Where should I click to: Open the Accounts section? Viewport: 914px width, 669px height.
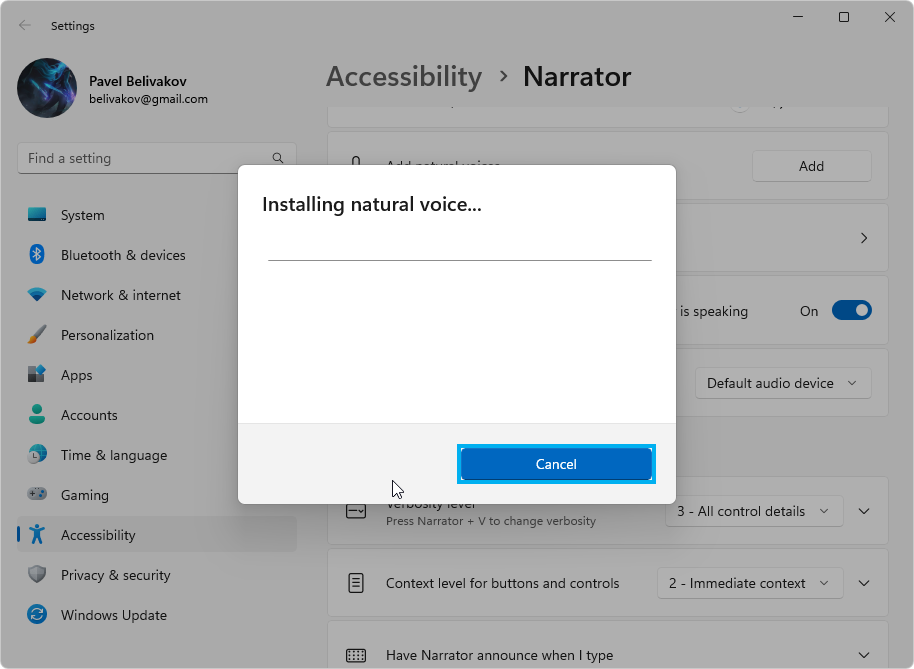pyautogui.click(x=157, y=415)
